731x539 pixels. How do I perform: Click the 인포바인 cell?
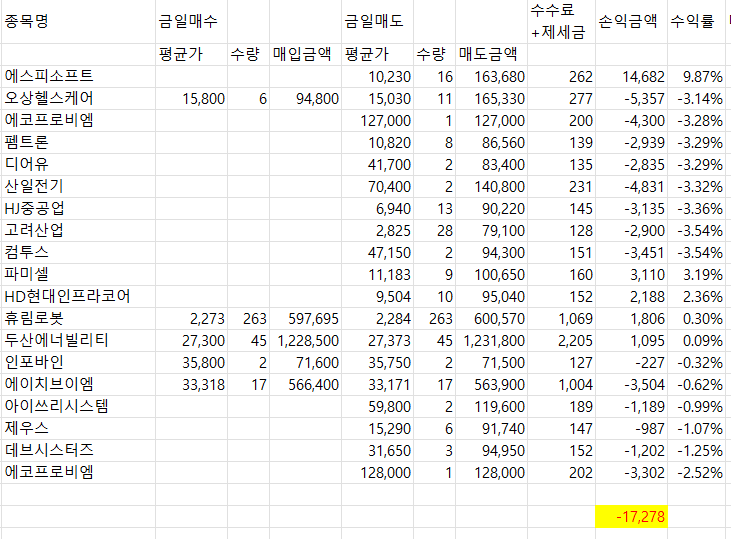(x=78, y=362)
